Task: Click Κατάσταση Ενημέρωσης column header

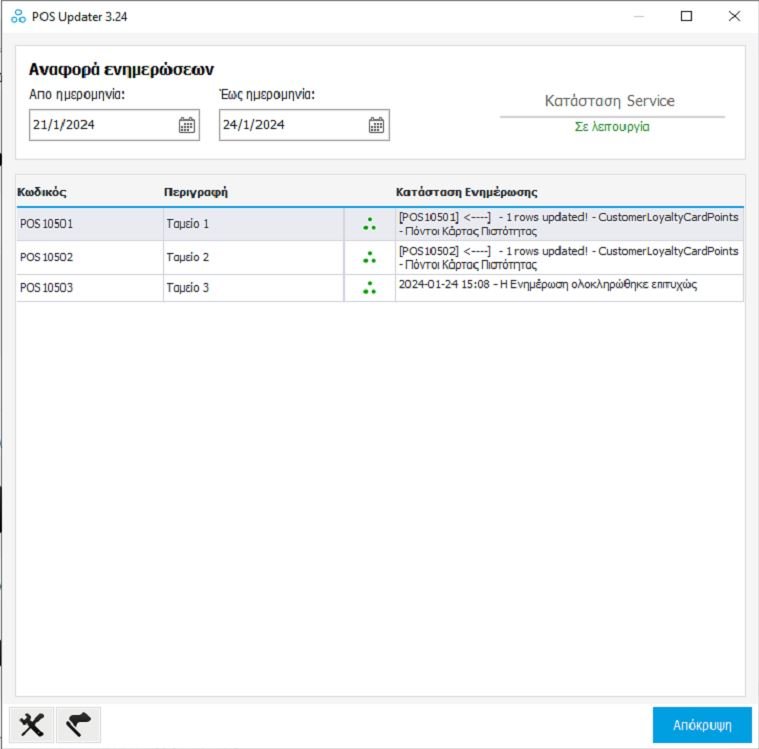Action: pos(466,192)
